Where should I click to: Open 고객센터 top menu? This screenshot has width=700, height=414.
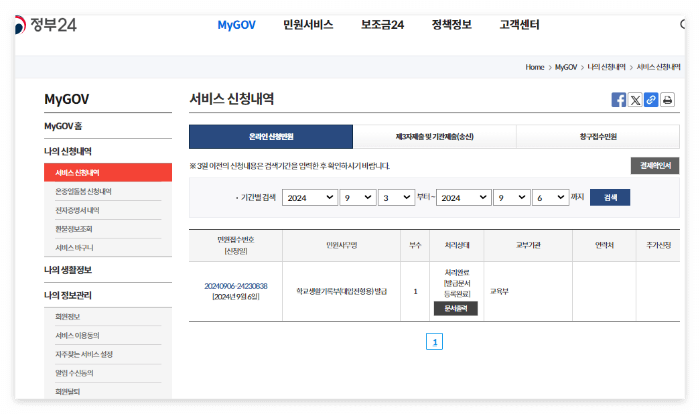click(520, 25)
